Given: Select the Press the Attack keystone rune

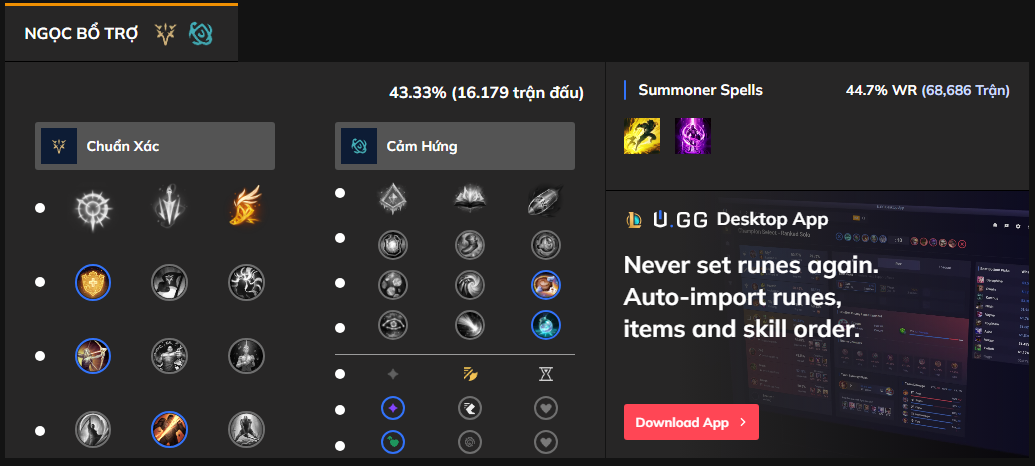Looking at the screenshot, I should pyautogui.click(x=93, y=209).
